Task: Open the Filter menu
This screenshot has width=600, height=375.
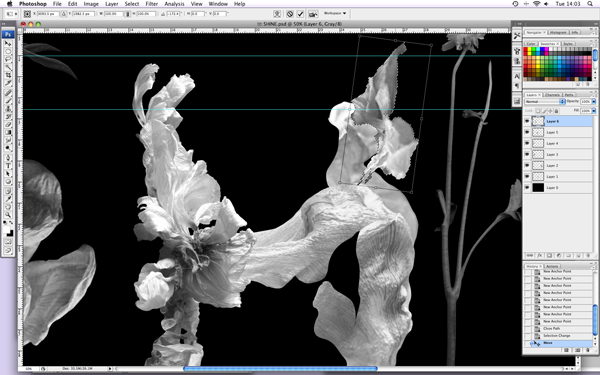Action: (x=152, y=4)
